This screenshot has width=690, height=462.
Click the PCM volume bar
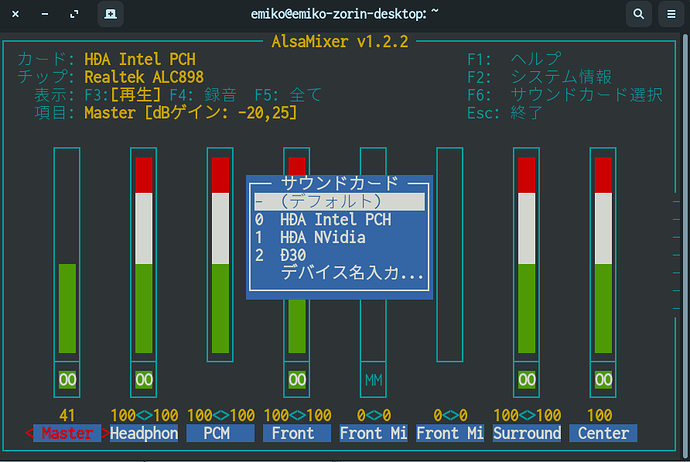point(220,254)
